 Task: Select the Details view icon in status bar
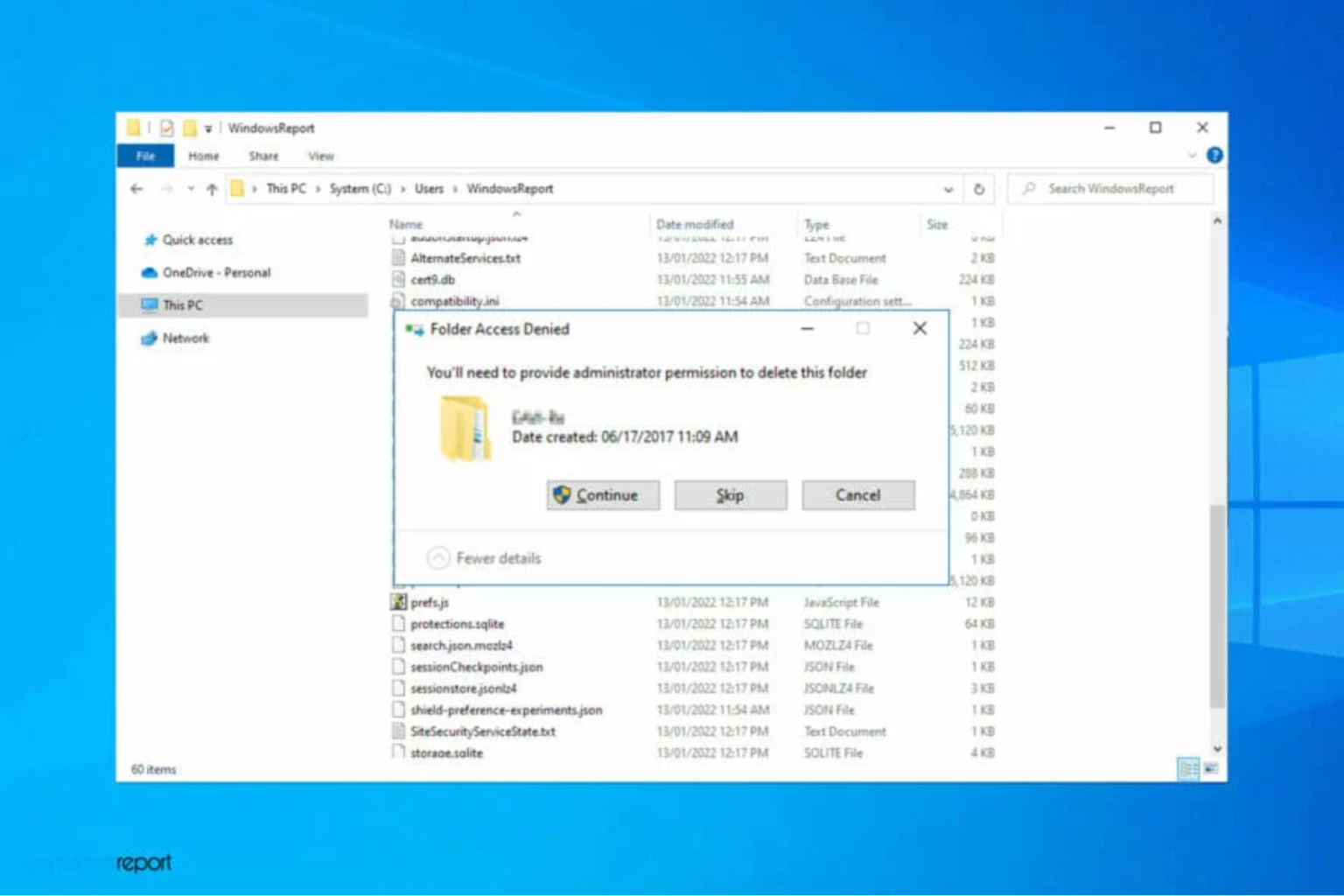tap(1188, 767)
